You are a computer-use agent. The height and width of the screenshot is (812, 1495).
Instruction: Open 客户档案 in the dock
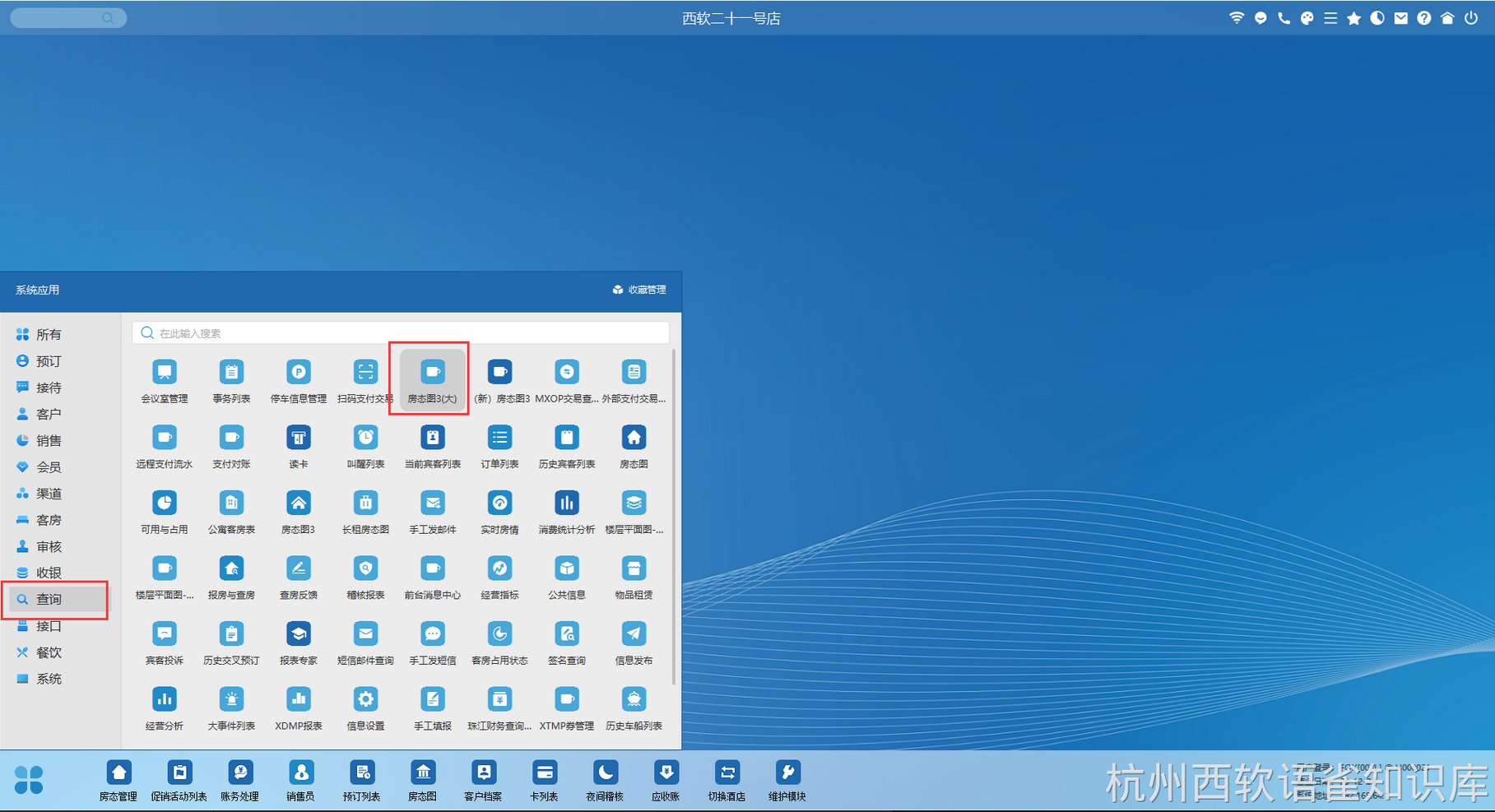pyautogui.click(x=483, y=781)
